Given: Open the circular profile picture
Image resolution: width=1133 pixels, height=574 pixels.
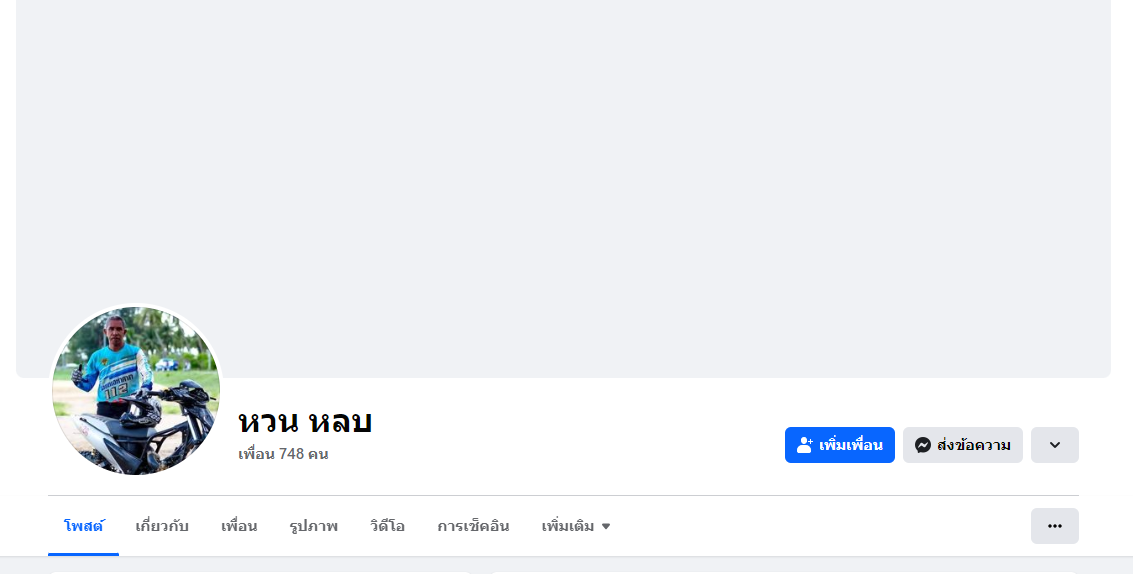Looking at the screenshot, I should (x=135, y=390).
